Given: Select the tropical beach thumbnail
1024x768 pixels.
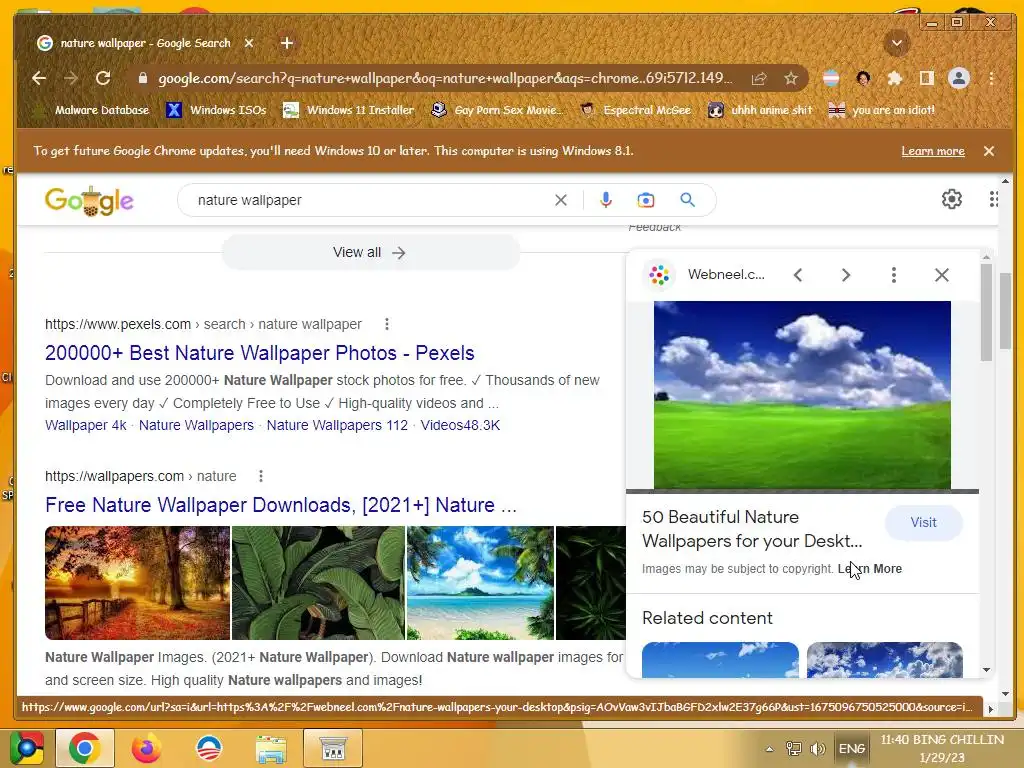Looking at the screenshot, I should click(x=480, y=583).
